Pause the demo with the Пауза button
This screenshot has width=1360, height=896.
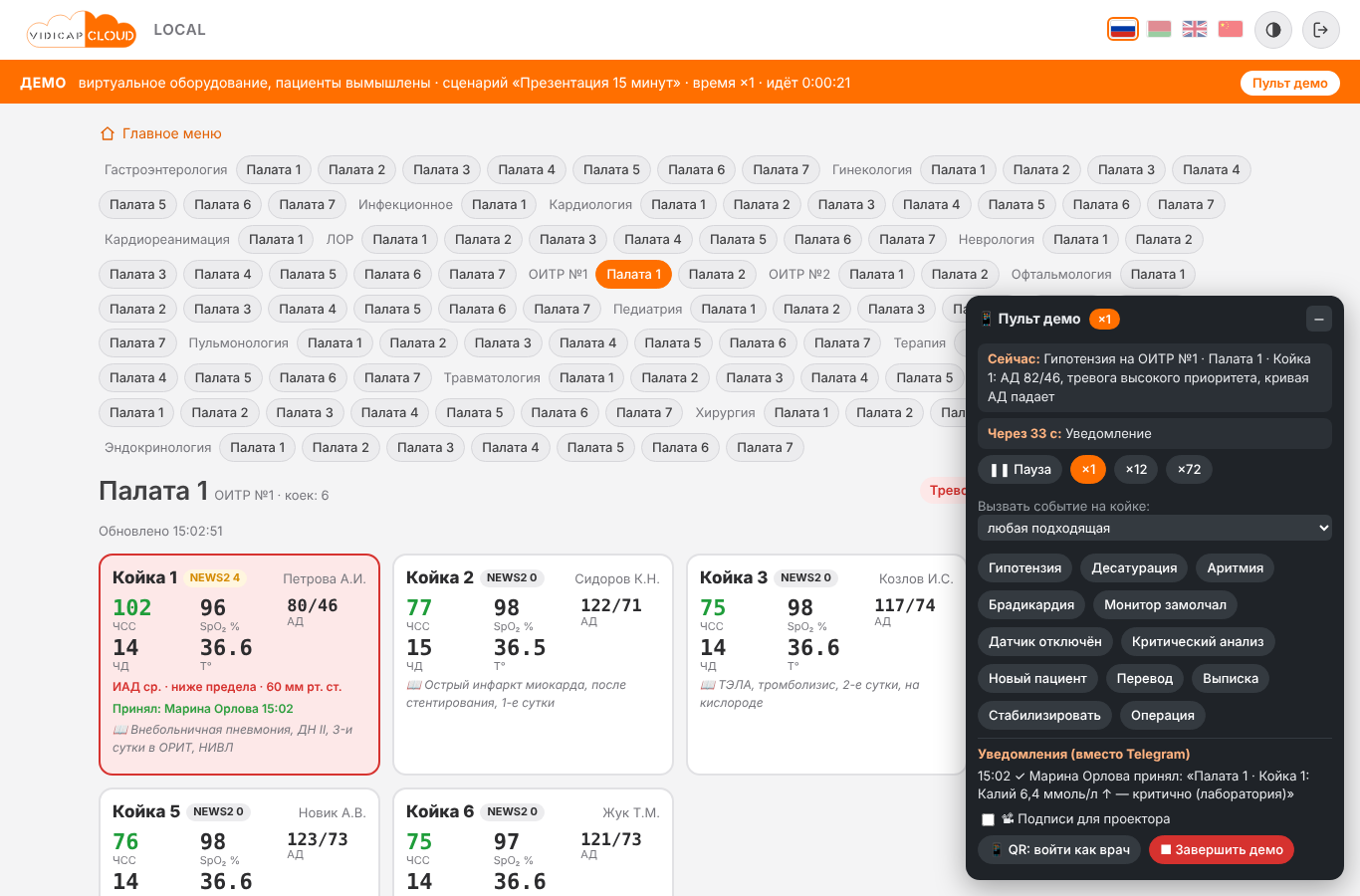1020,469
